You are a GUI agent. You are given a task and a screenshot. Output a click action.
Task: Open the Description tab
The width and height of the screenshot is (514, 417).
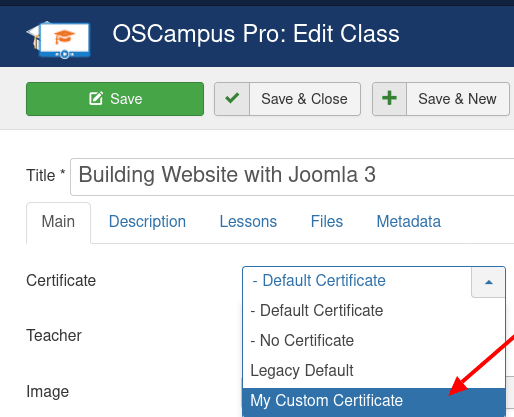pos(147,222)
